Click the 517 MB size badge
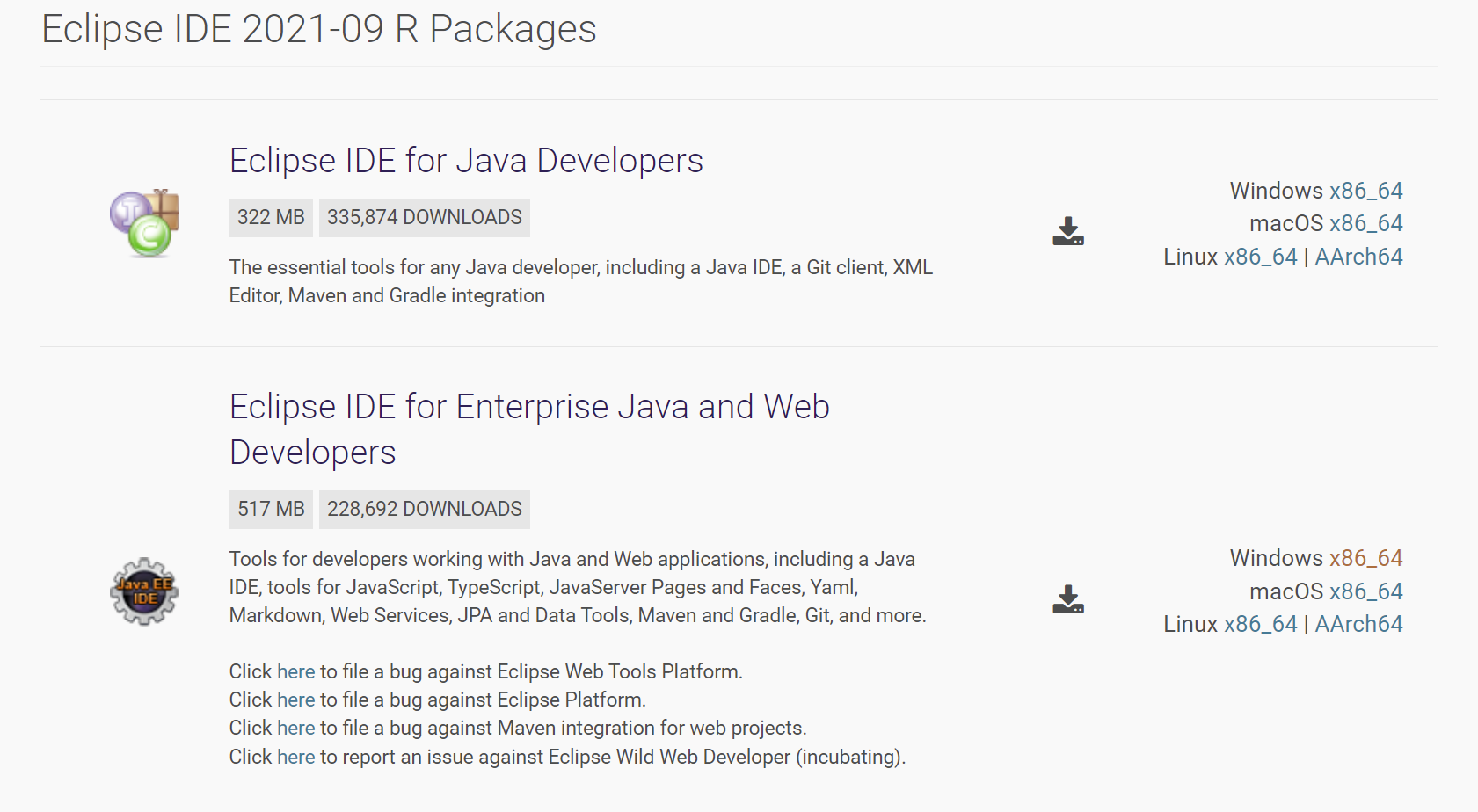This screenshot has width=1478, height=812. tap(271, 509)
